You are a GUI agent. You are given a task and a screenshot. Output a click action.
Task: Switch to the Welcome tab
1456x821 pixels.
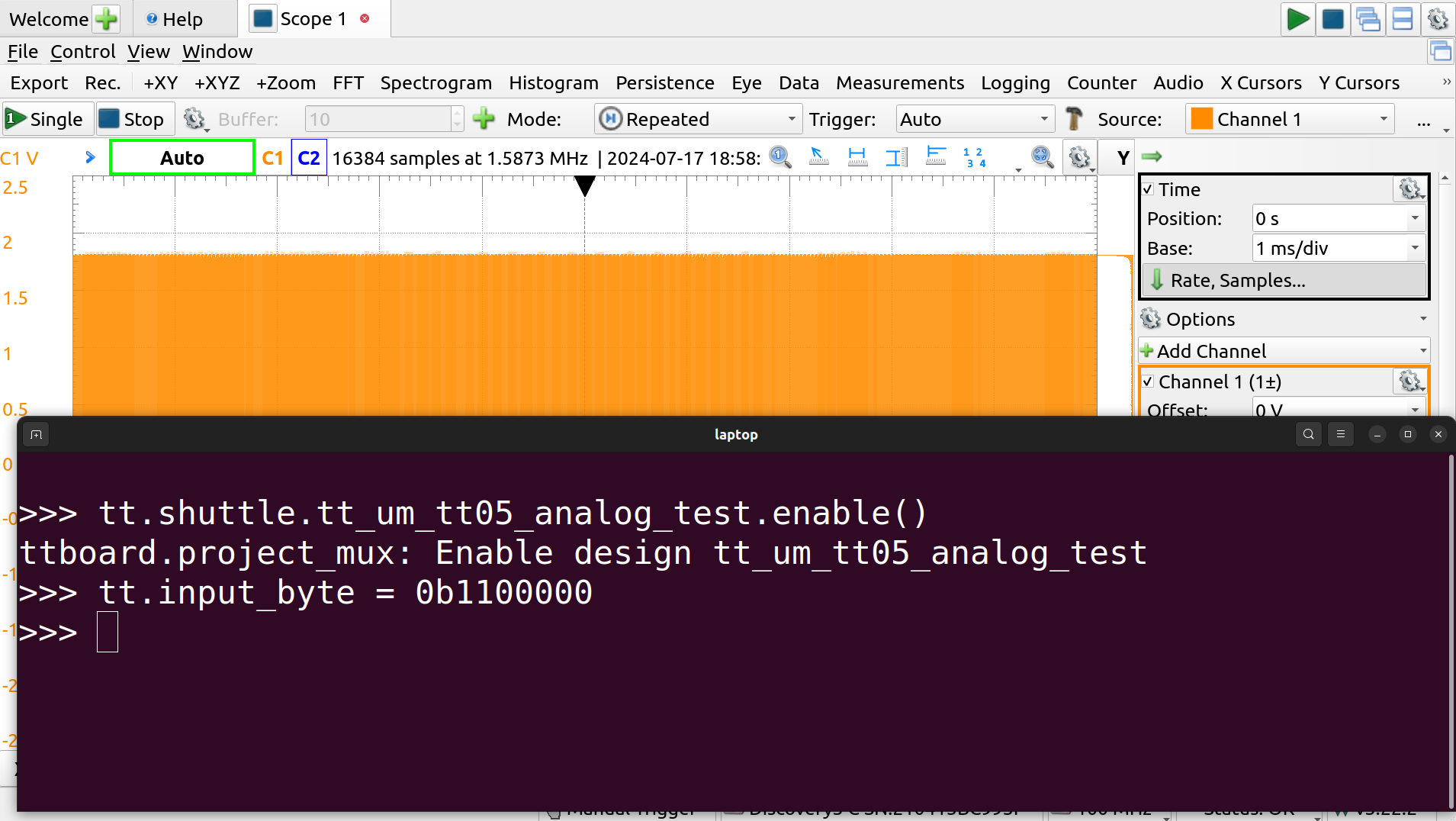(49, 19)
